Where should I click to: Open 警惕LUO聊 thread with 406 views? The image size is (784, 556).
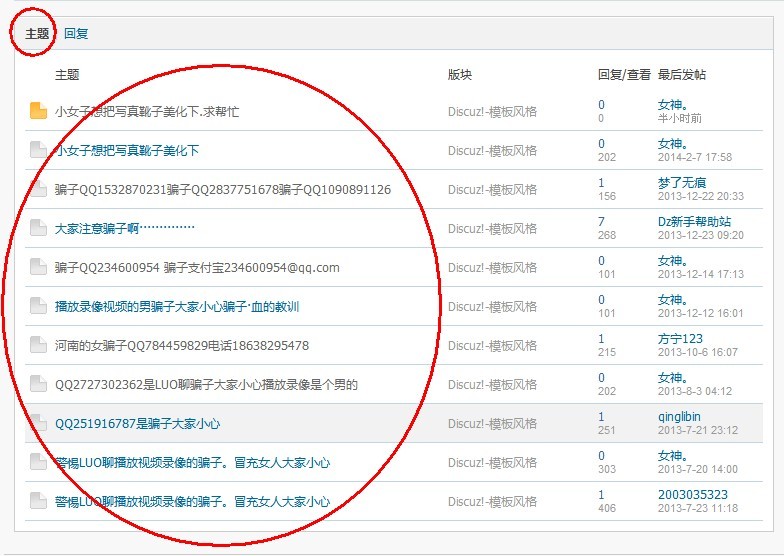[x=192, y=502]
